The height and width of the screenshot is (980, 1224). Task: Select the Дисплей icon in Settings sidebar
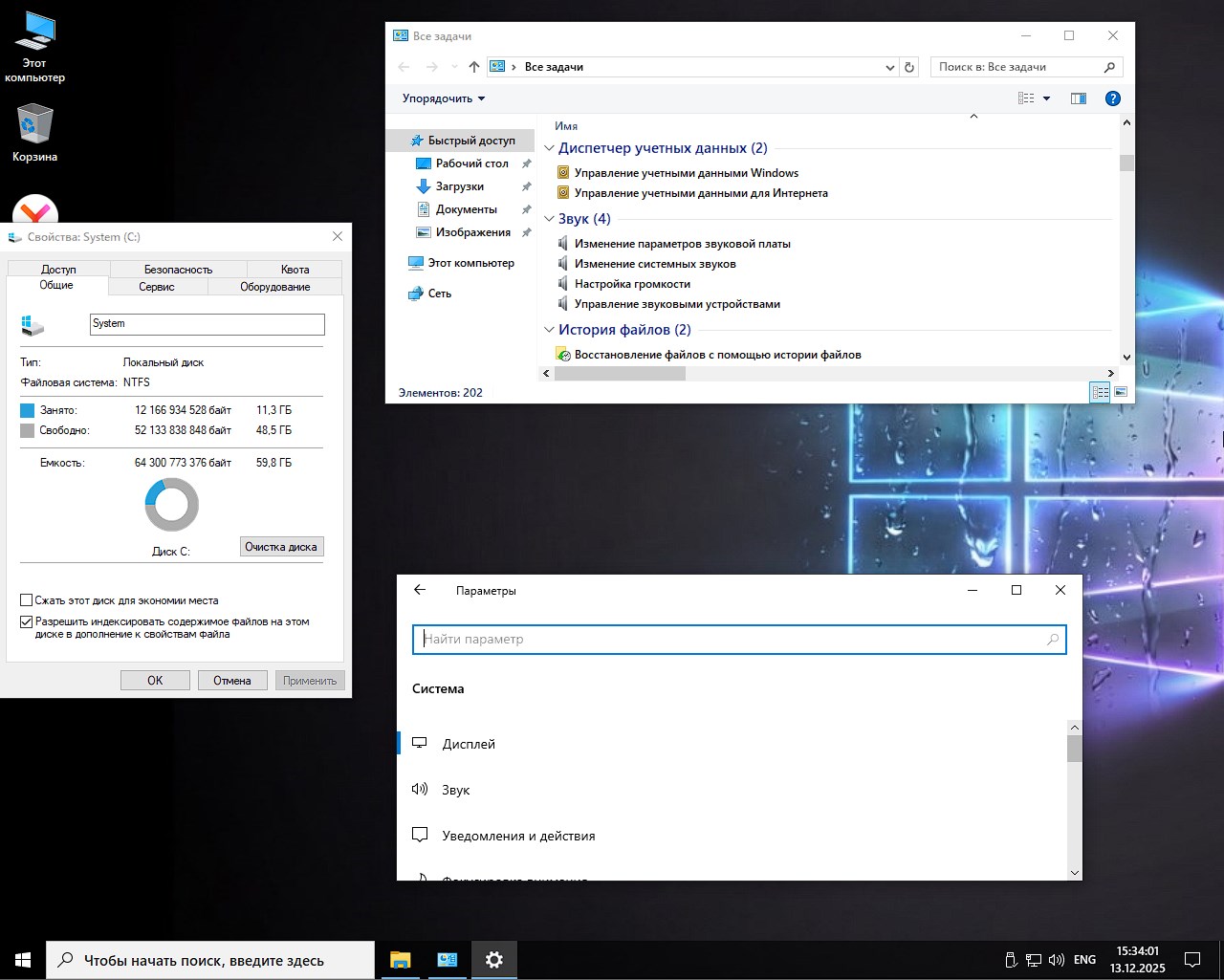point(420,742)
